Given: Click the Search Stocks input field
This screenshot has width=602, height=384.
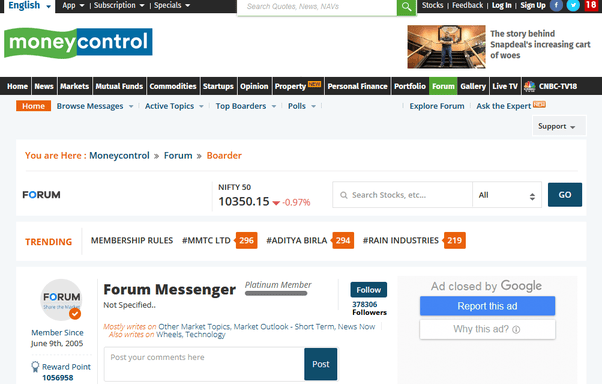Looking at the screenshot, I should click(x=403, y=195).
